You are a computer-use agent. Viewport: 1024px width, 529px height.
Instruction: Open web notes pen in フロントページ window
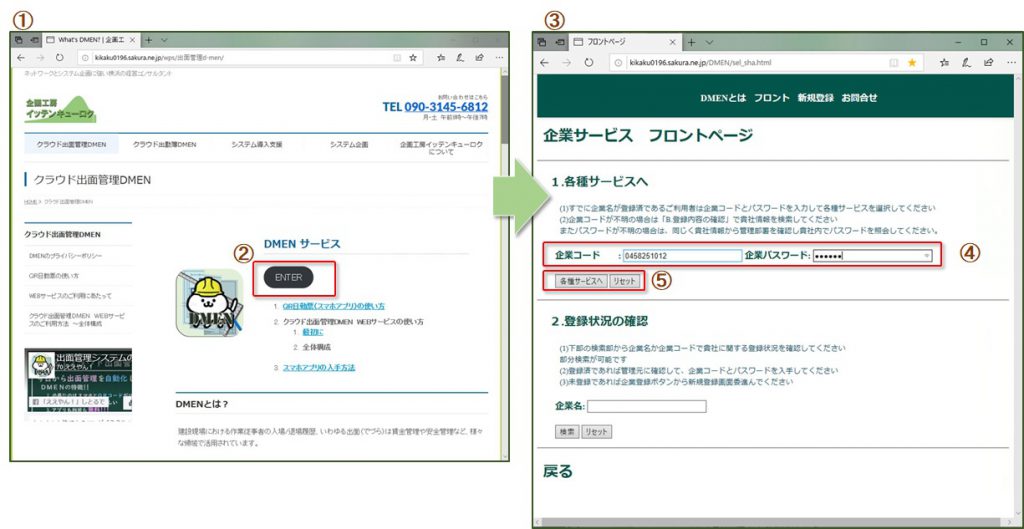(x=967, y=63)
